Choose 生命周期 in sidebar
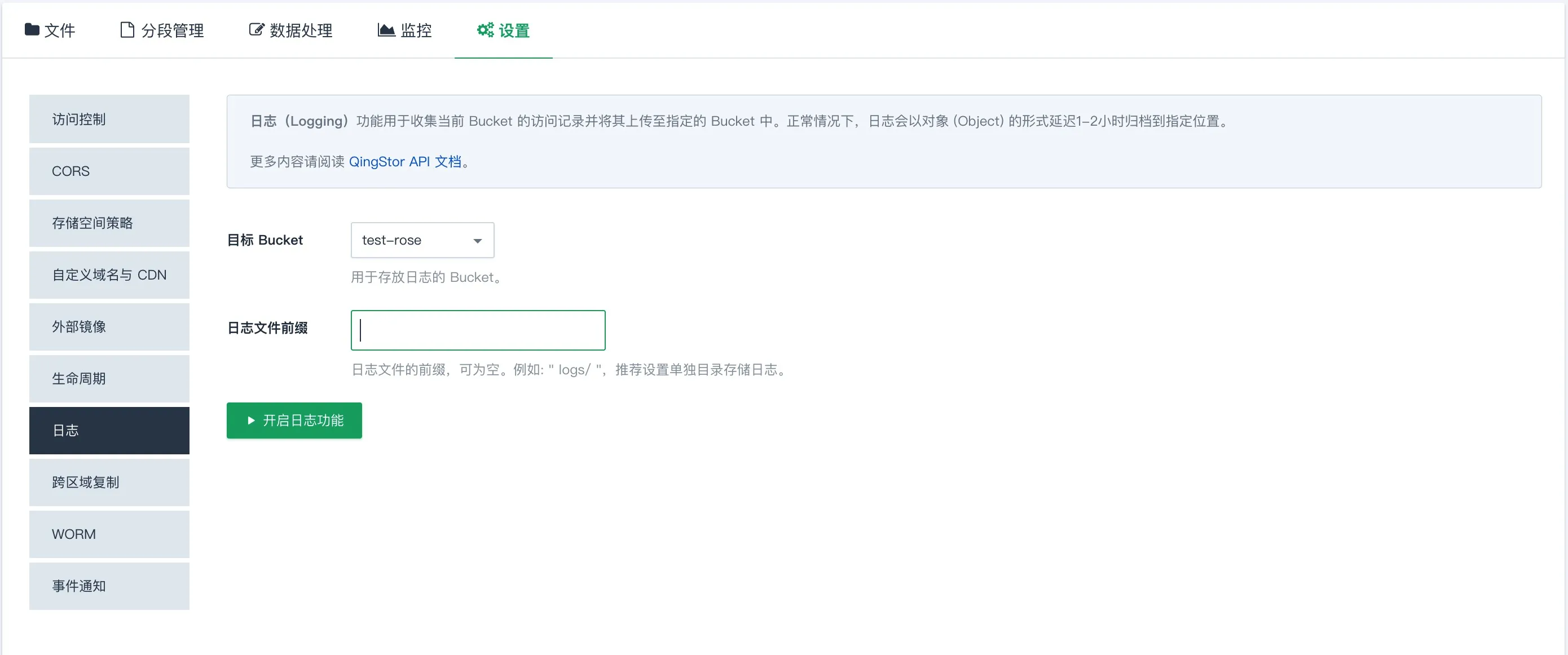 tap(109, 378)
